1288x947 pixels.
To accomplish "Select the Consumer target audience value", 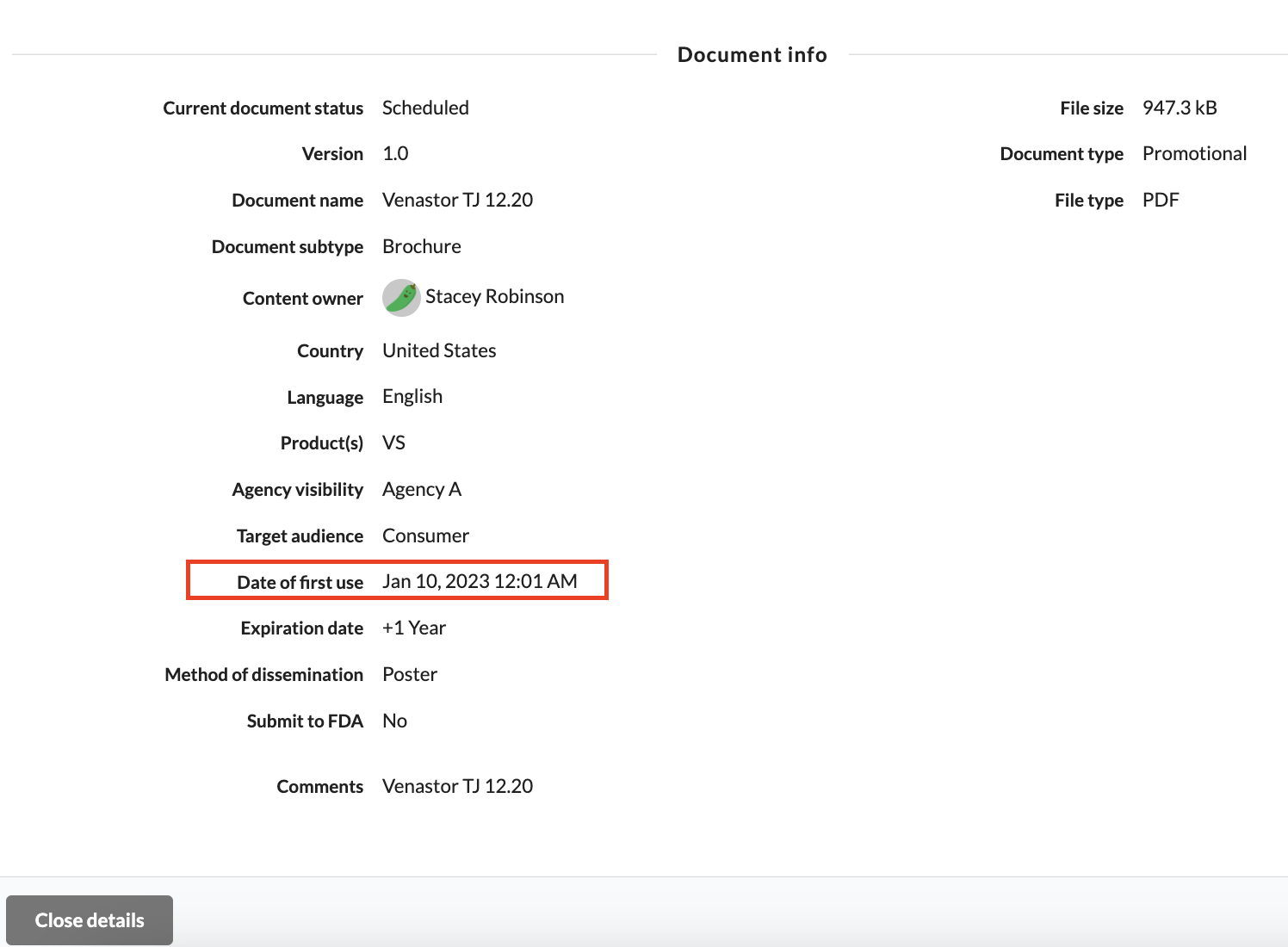I will click(x=425, y=535).
